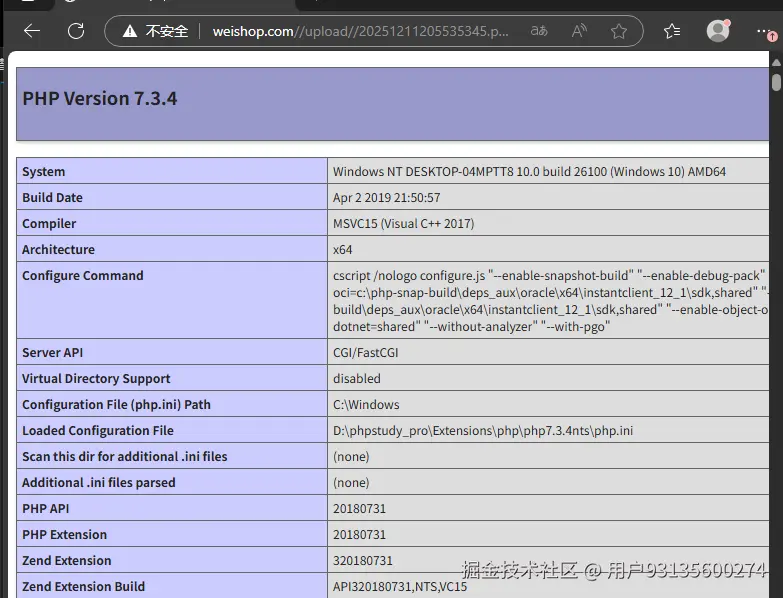The height and width of the screenshot is (598, 783).
Task: Click the weishop.com URL address field
Action: pyautogui.click(x=361, y=31)
